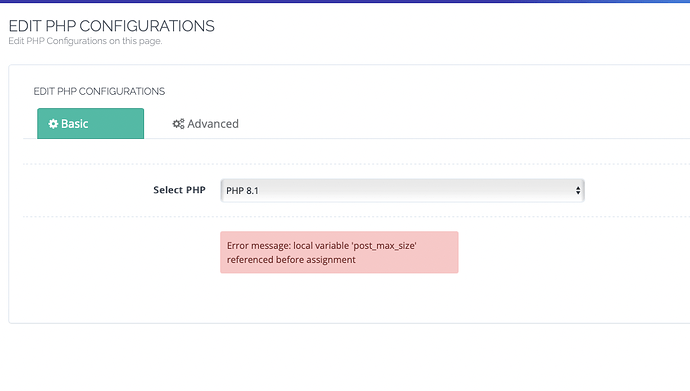The image size is (690, 391).
Task: Switch to the Advanced tab
Action: [x=205, y=124]
